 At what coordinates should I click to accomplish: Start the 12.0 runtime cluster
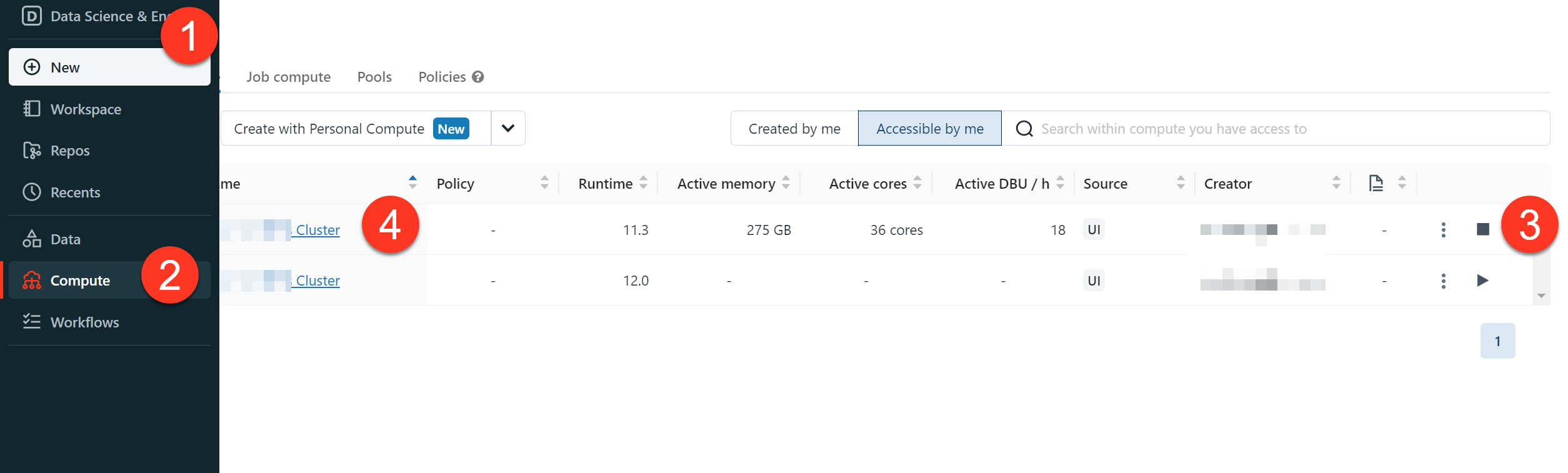1484,281
